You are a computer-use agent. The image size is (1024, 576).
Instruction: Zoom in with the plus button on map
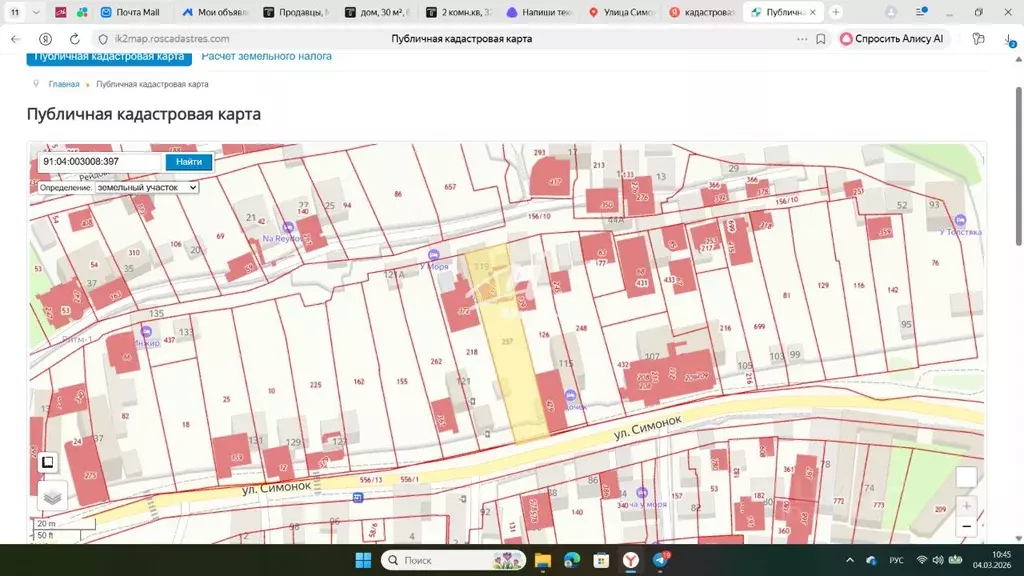966,506
